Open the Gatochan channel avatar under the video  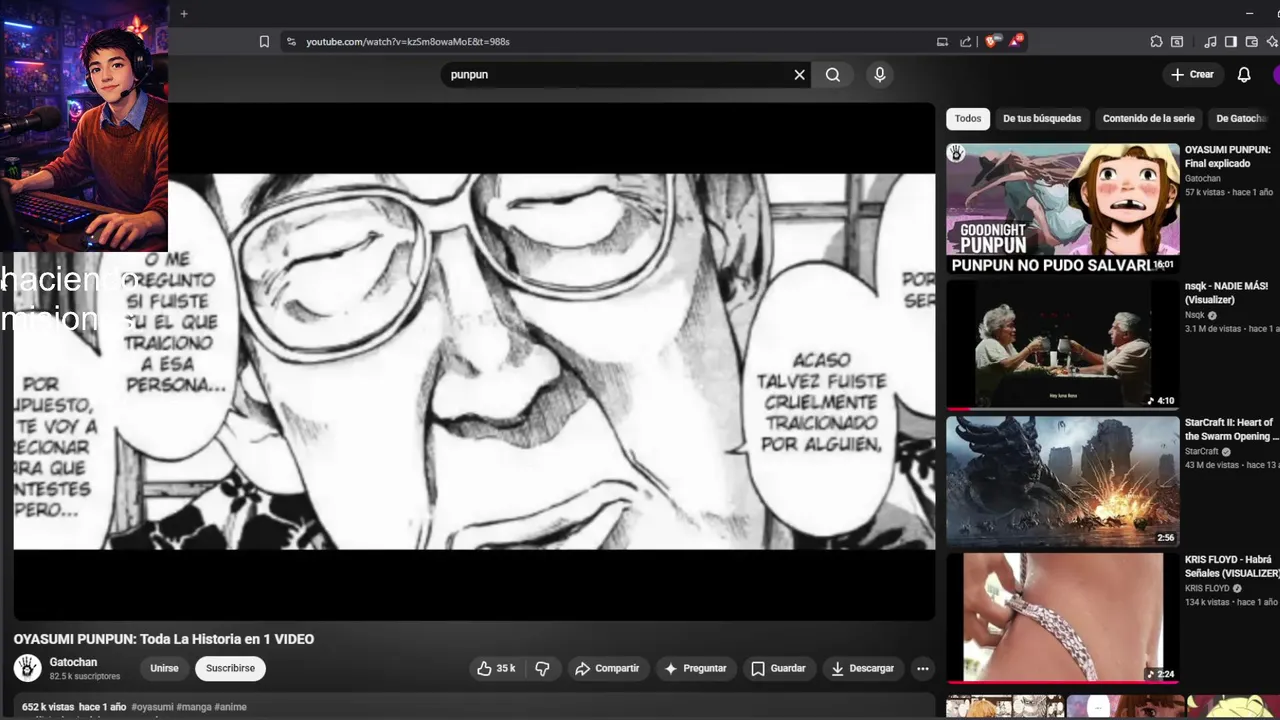tap(28, 668)
